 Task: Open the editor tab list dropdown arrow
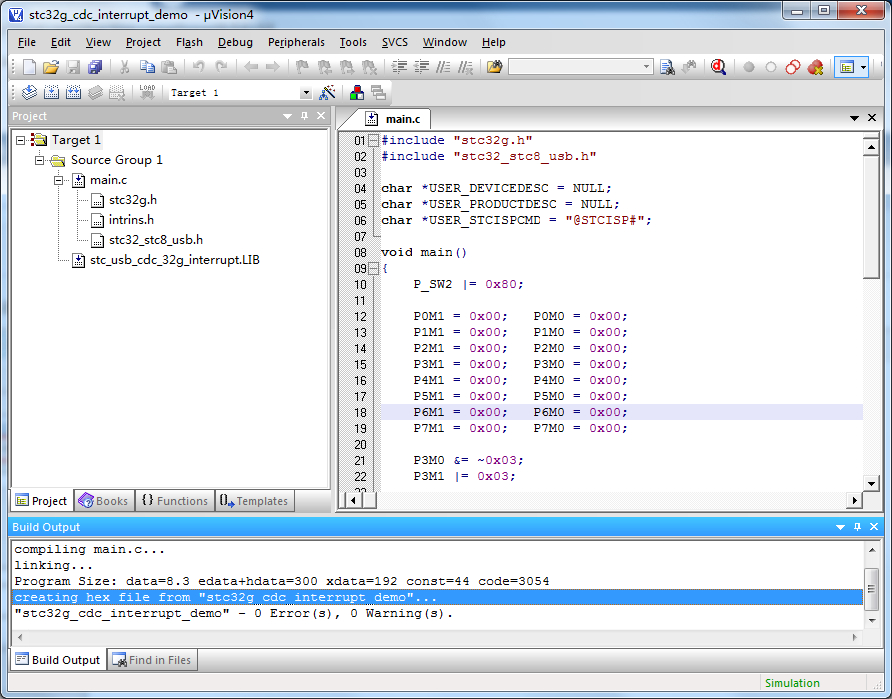(x=854, y=118)
